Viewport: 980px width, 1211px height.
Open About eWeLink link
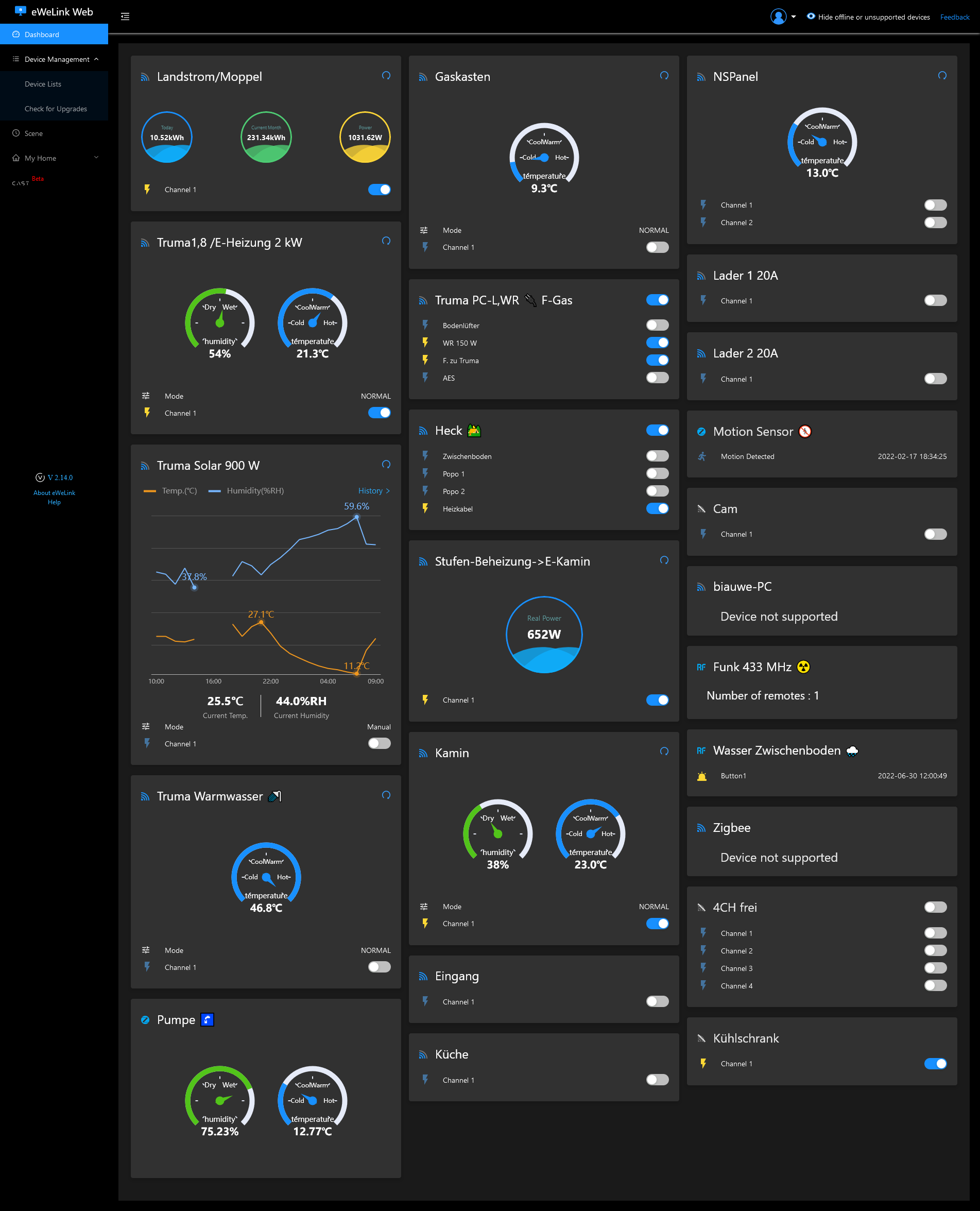pyautogui.click(x=54, y=493)
